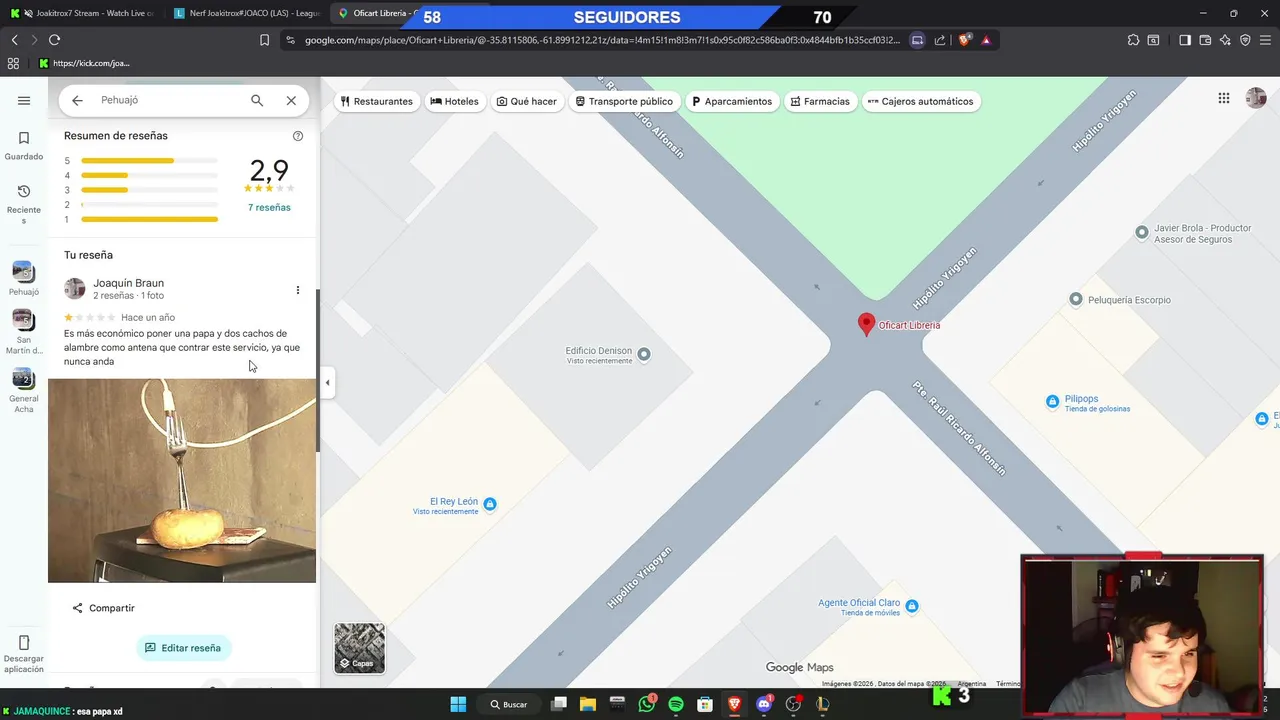1280x720 pixels.
Task: Open the three-dot menu on your review
Action: [297, 290]
